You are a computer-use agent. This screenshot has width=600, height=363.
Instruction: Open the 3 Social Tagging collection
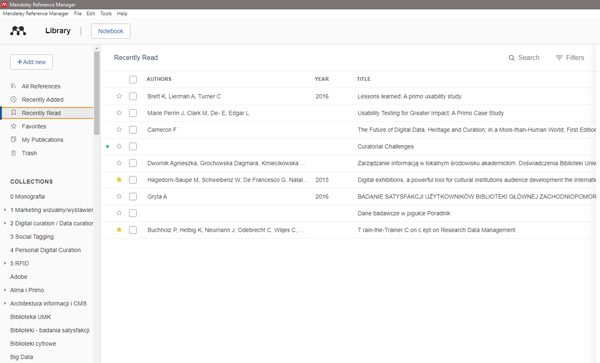click(32, 236)
